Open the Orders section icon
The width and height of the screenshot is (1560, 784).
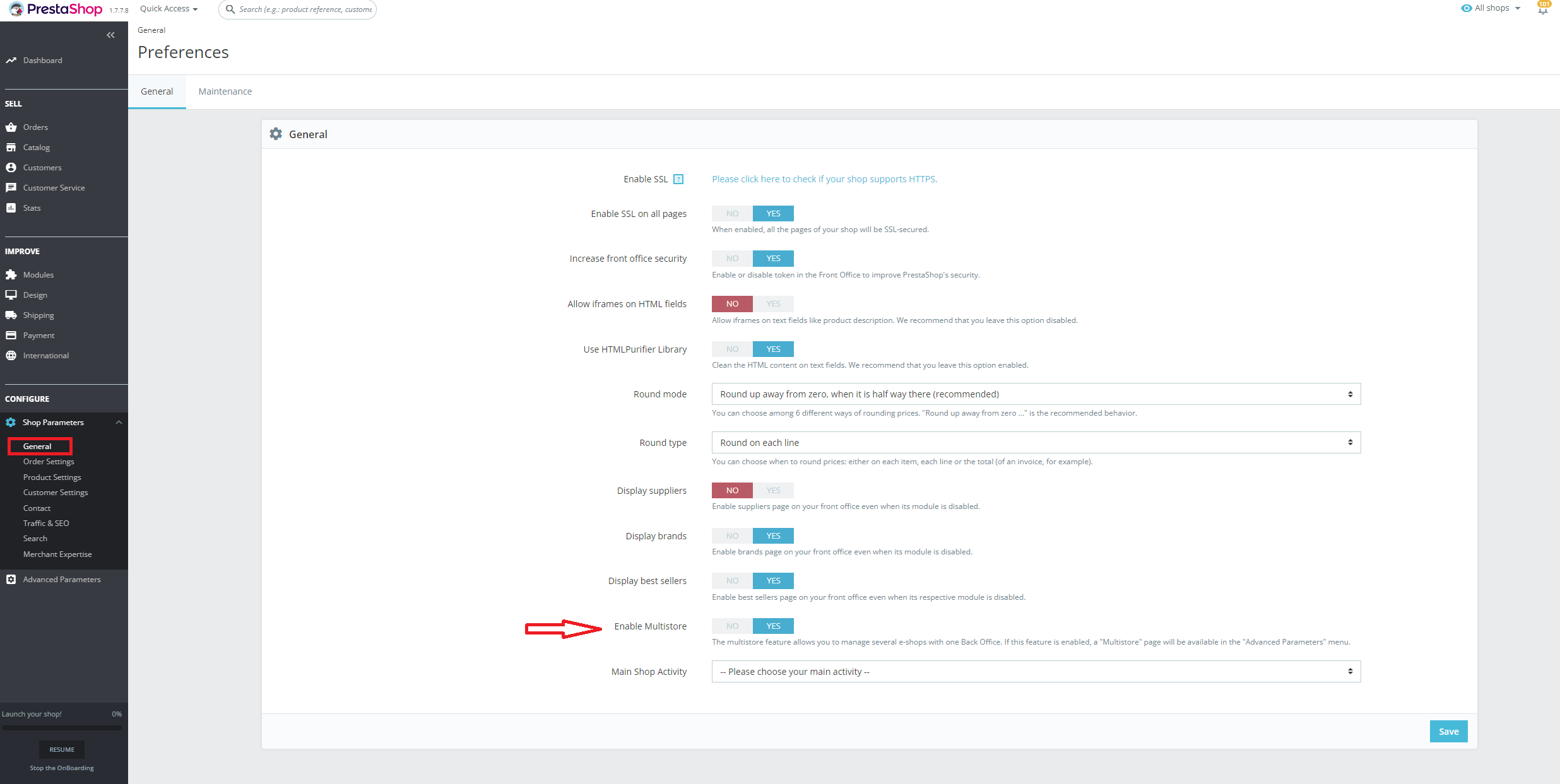click(13, 127)
